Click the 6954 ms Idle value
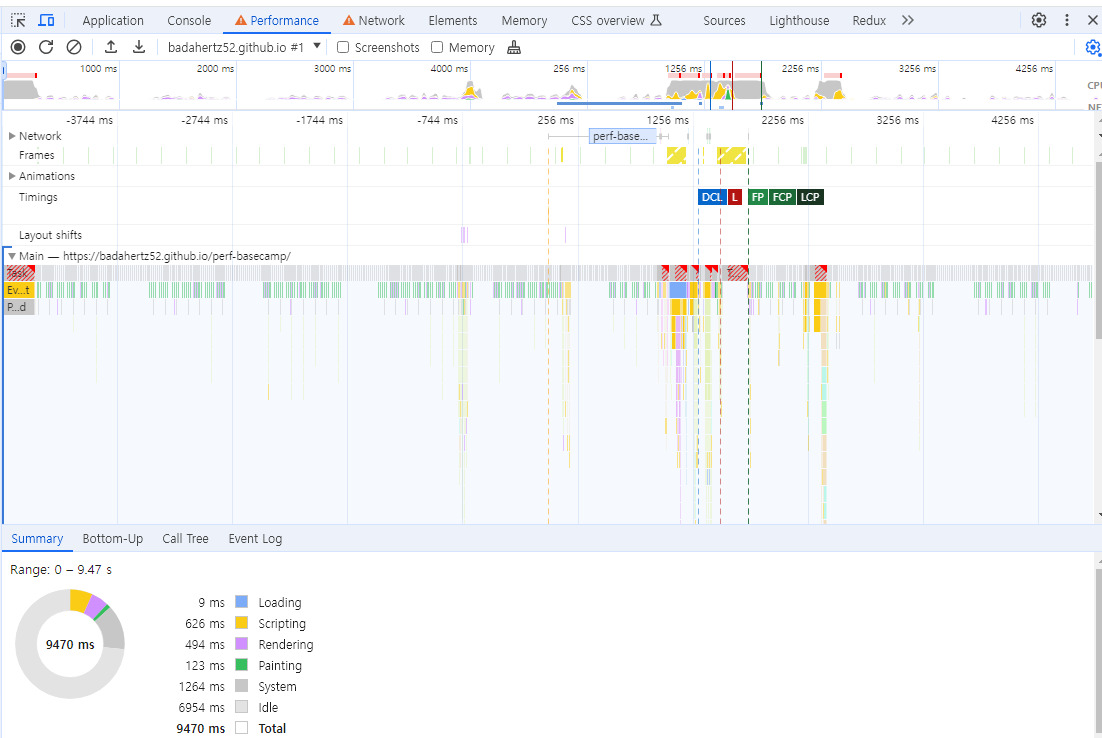This screenshot has width=1102, height=738. (202, 707)
